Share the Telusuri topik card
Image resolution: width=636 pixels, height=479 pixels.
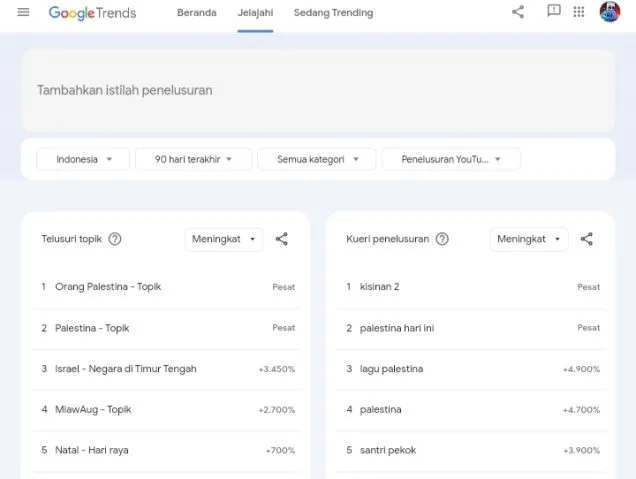click(x=281, y=239)
